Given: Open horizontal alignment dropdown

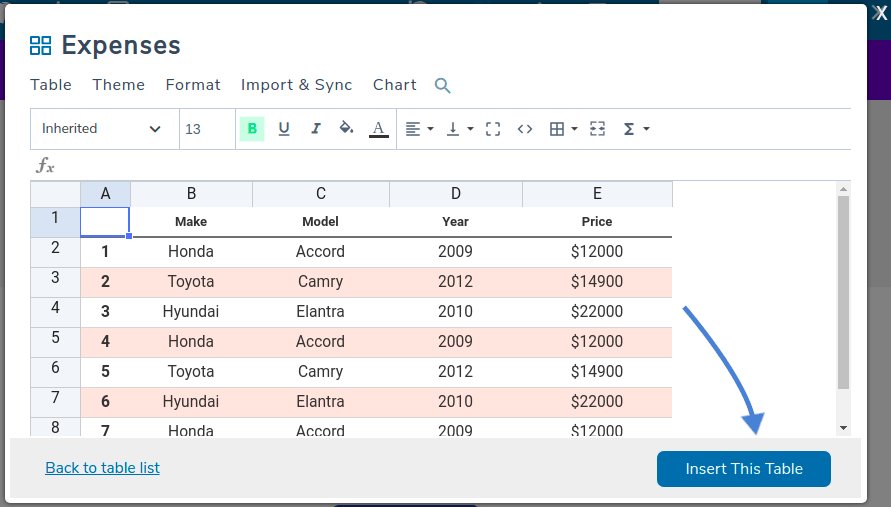Looking at the screenshot, I should coord(419,129).
